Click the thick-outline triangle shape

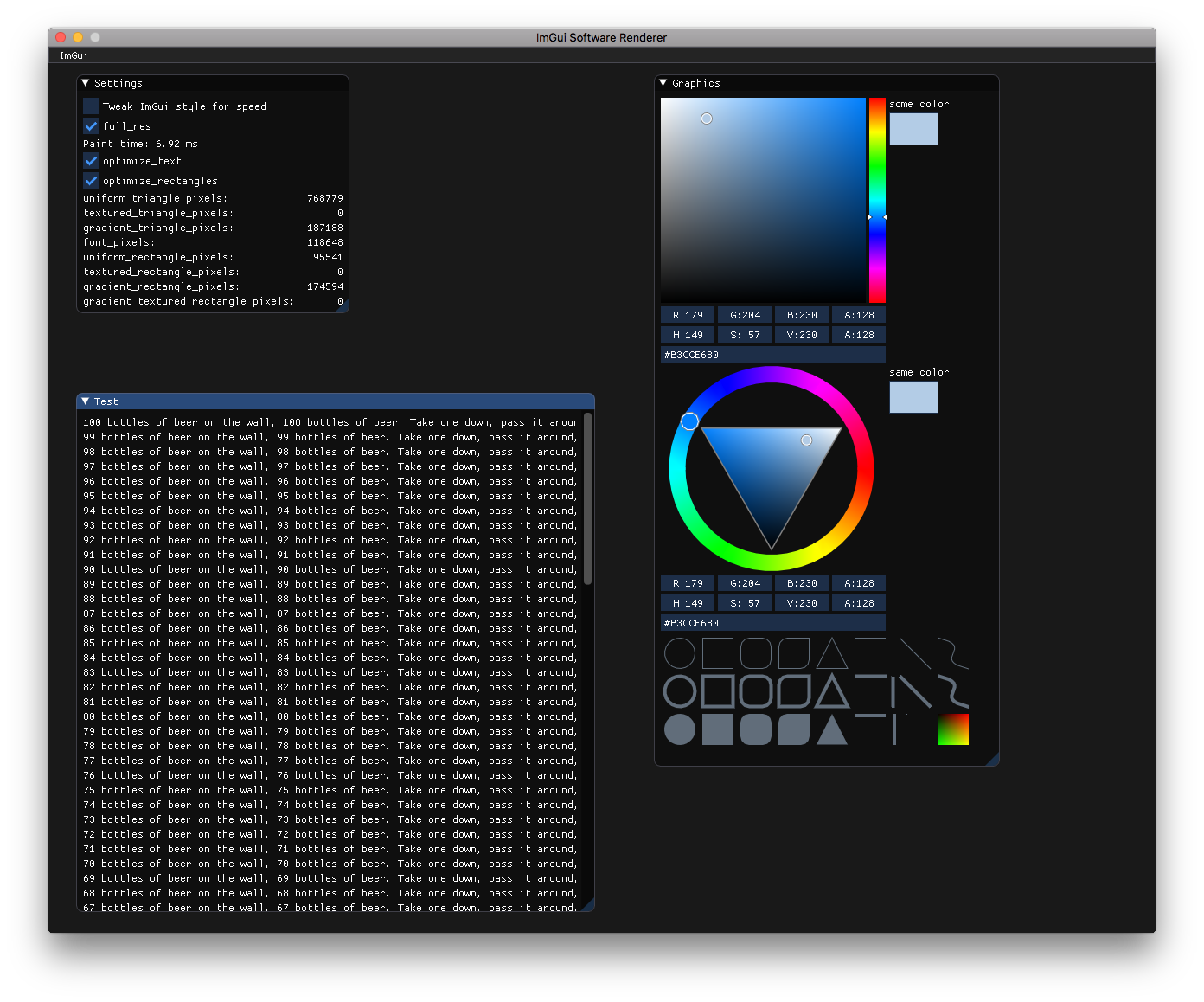click(832, 691)
